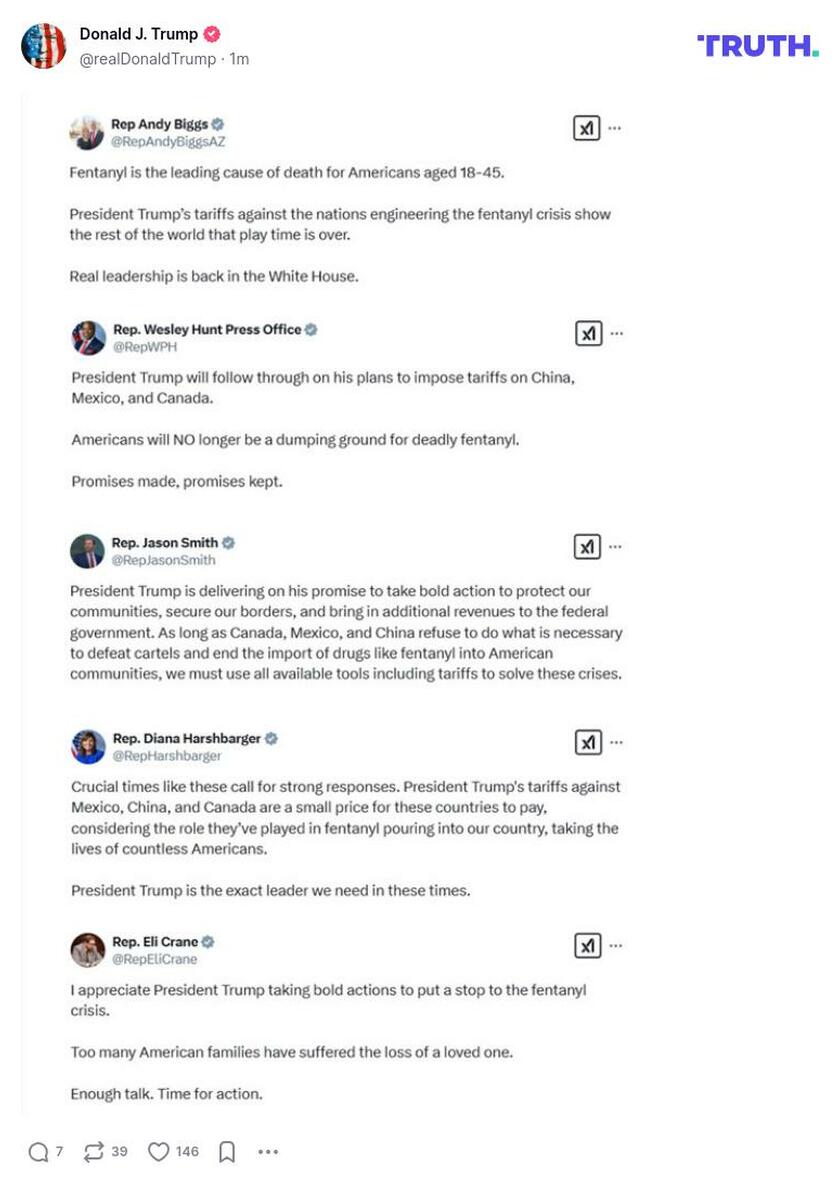Viewport: 840px width, 1186px height.
Task: Click the ReTruth repost icon
Action: click(94, 1152)
